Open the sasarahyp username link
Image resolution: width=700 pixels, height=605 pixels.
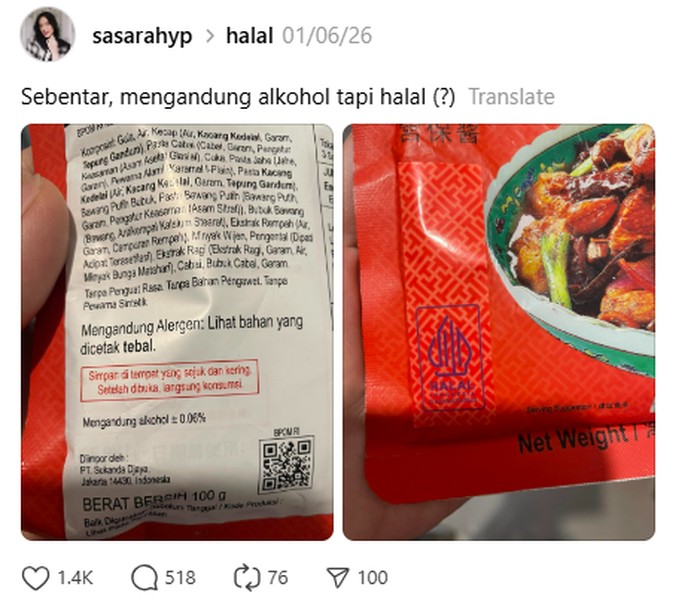click(x=142, y=36)
